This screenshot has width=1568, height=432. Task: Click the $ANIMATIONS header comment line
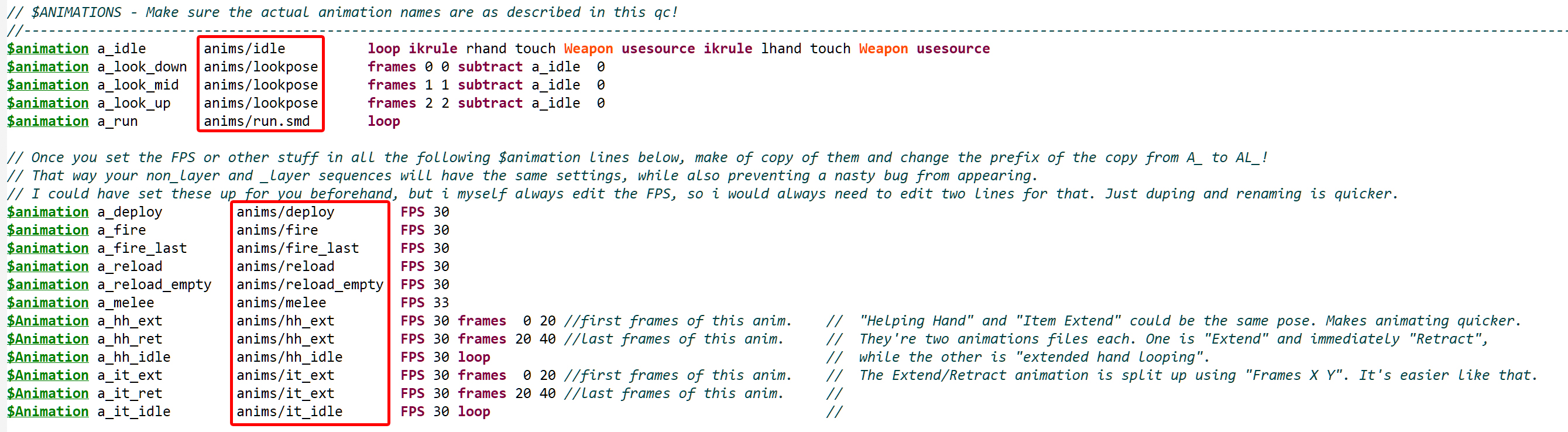(342, 12)
